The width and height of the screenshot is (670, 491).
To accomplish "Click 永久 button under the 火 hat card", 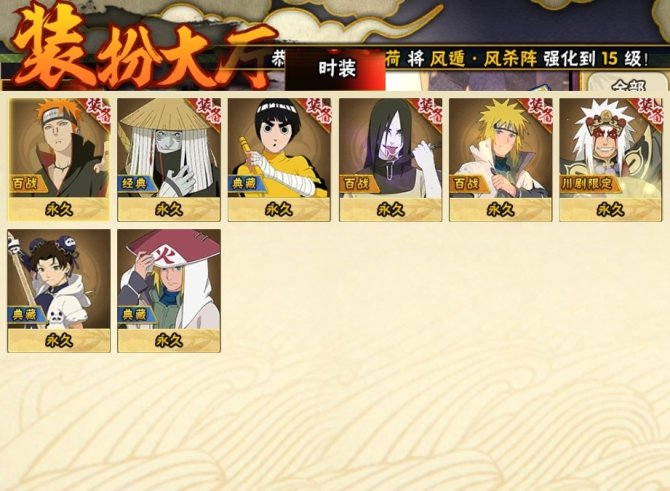I will (x=169, y=341).
